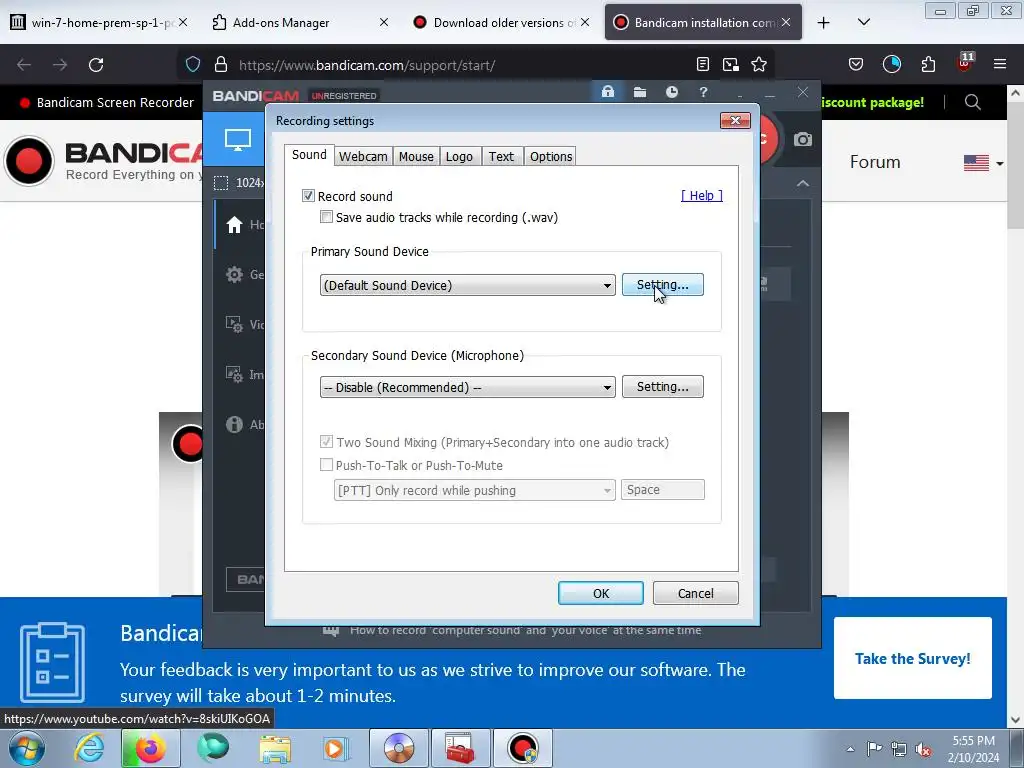Click Secondary Sound Device Setting button
1024x768 pixels.
point(662,387)
